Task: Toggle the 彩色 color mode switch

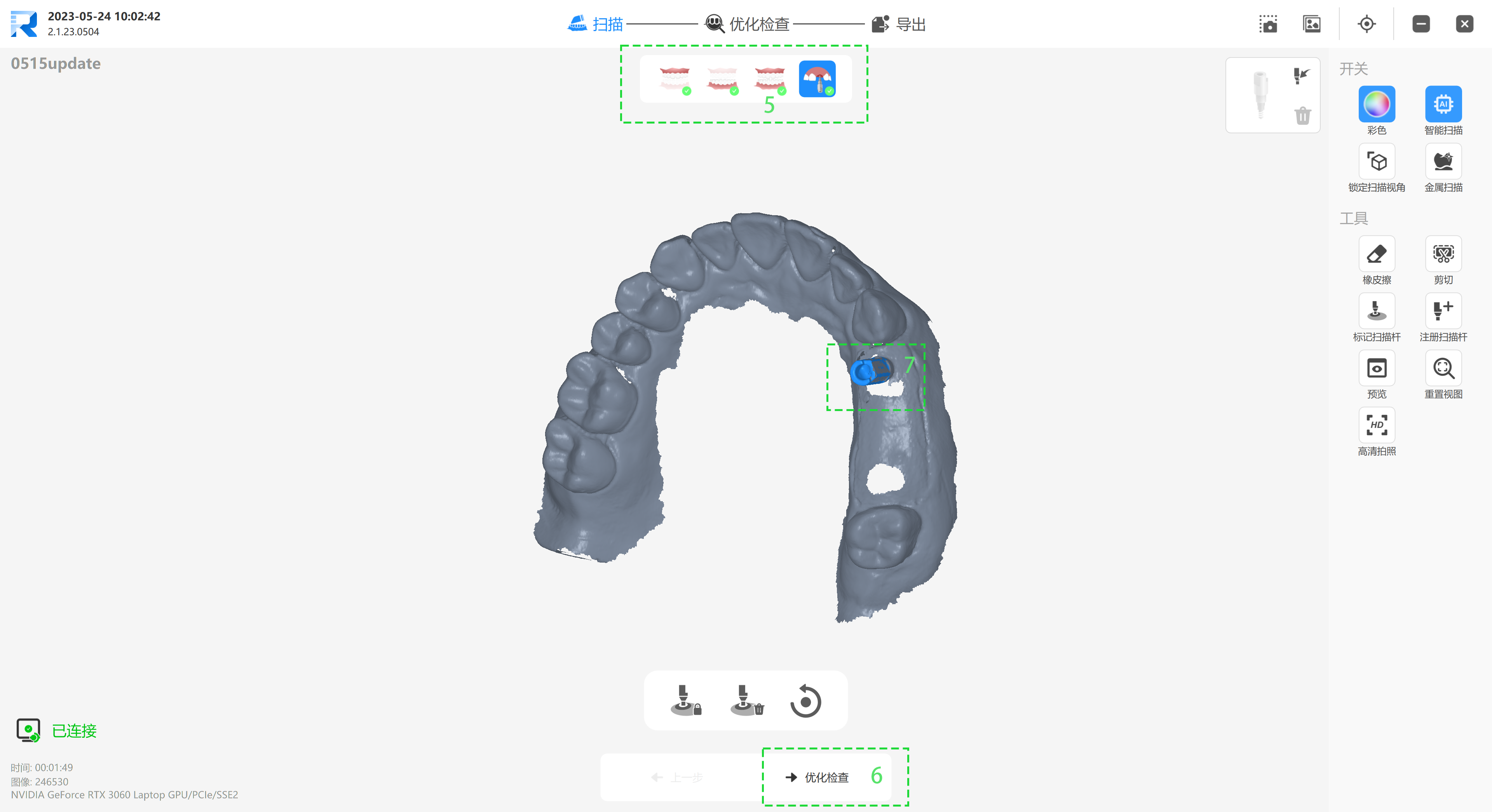Action: pos(1376,104)
